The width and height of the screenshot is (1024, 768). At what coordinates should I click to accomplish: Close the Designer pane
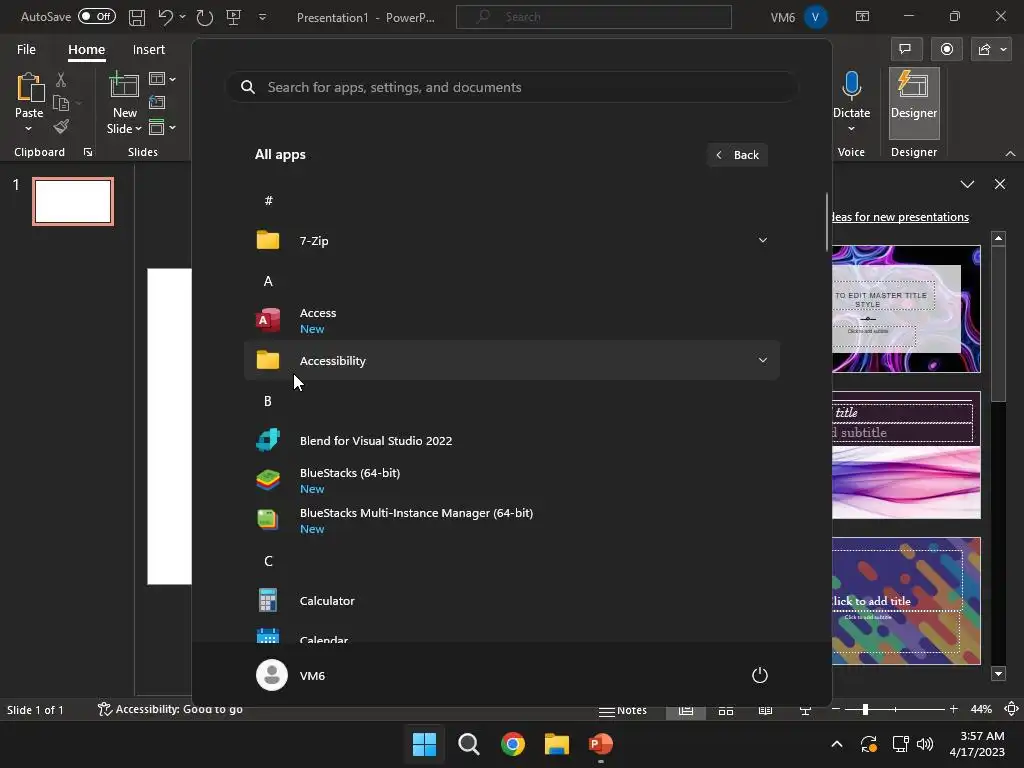click(1000, 184)
